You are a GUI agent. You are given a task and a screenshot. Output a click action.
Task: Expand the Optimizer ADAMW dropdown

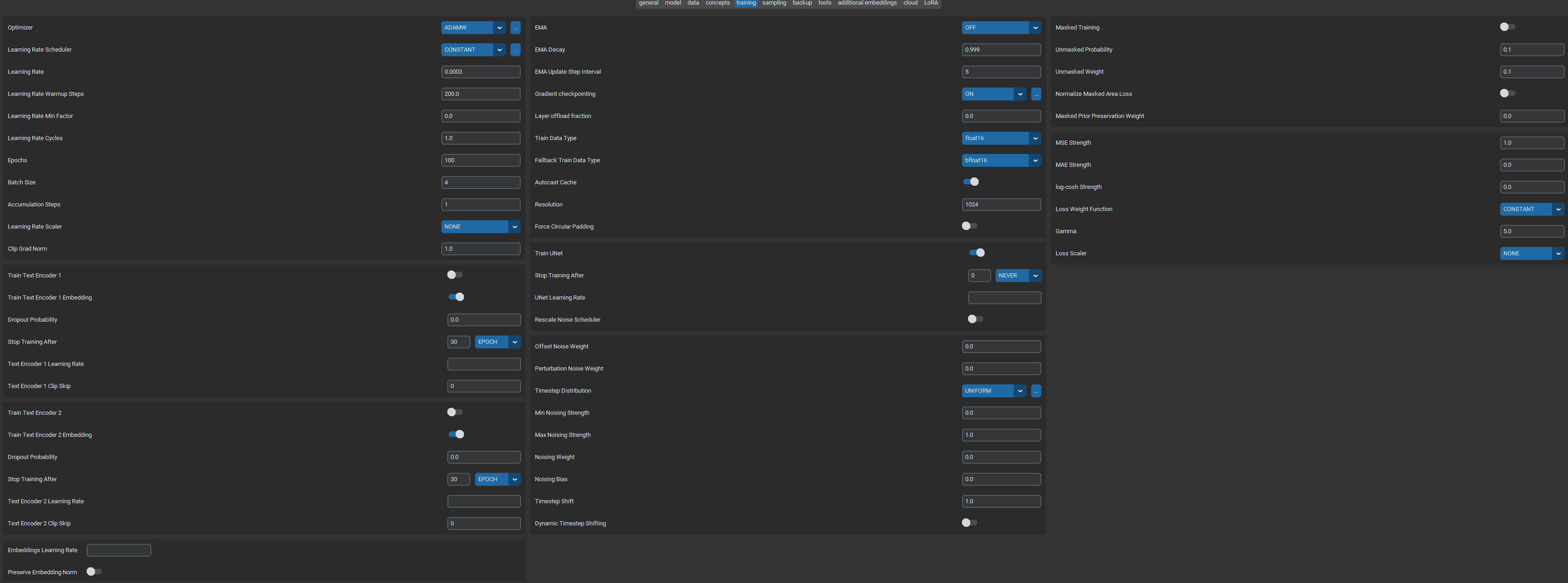pyautogui.click(x=473, y=27)
